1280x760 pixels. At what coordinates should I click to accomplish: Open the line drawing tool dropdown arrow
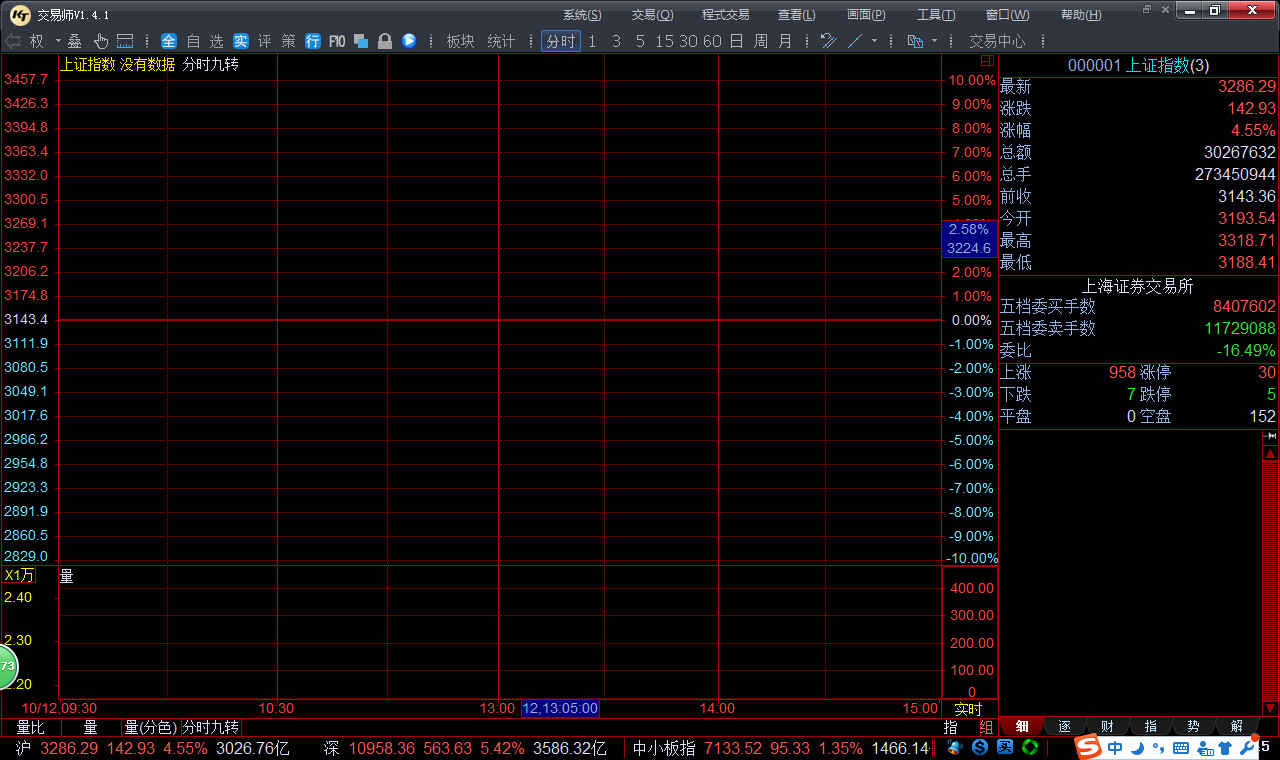874,41
